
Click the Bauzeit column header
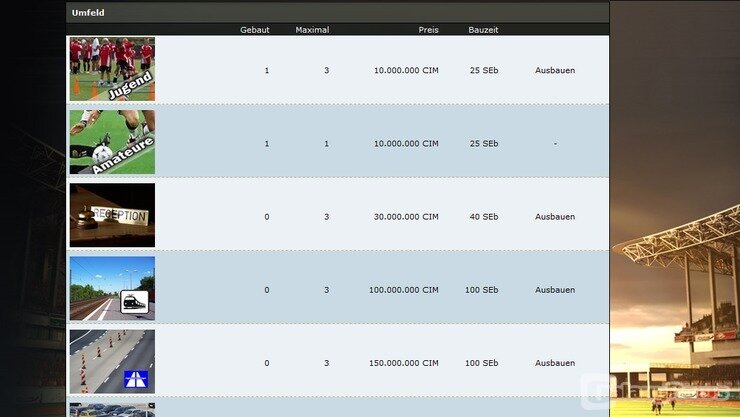tap(483, 30)
